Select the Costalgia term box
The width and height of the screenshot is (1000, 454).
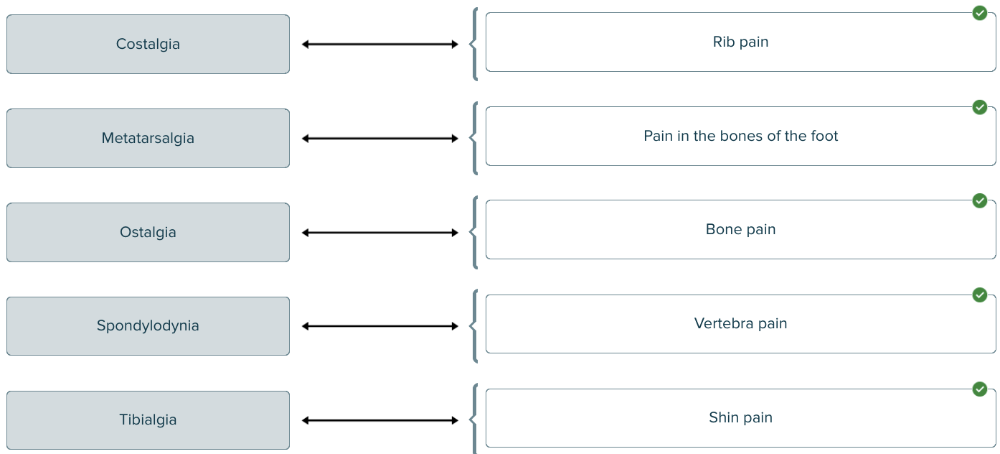point(148,44)
